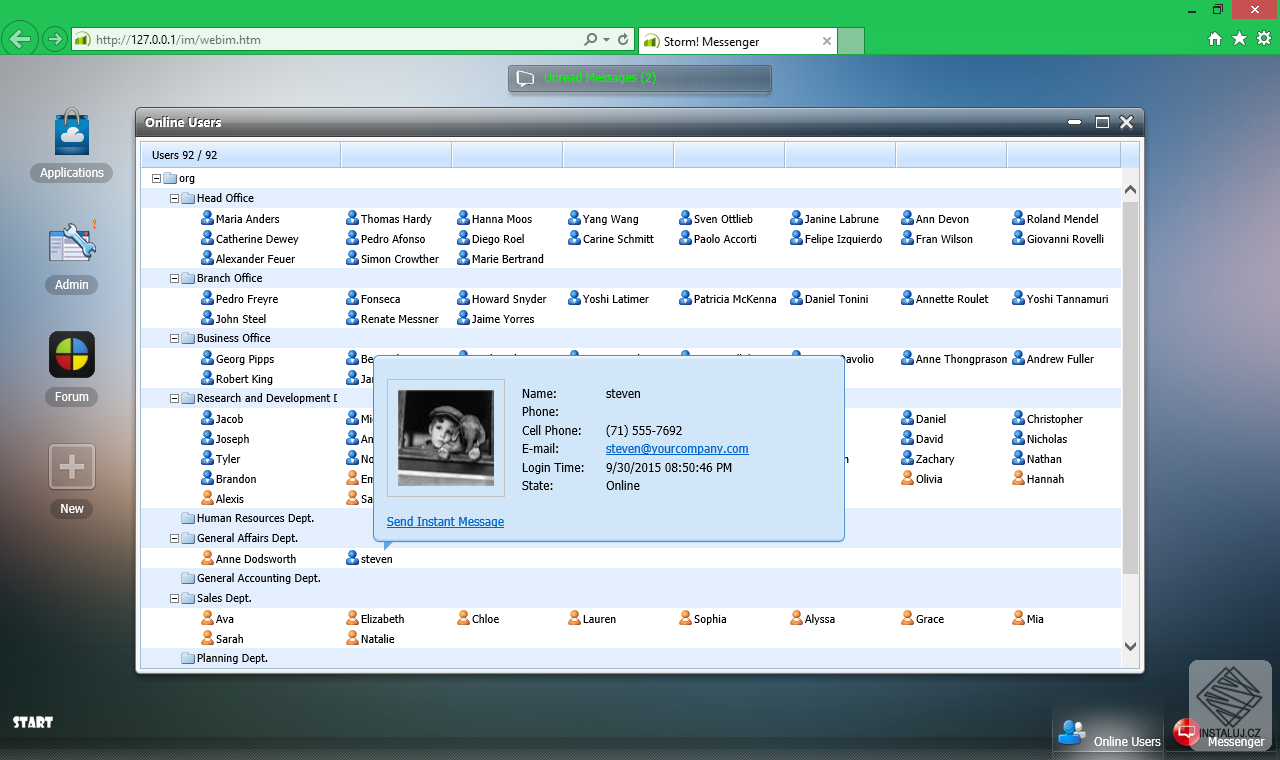Click the Unread Messages (2) button
This screenshot has width=1280, height=760.
[x=638, y=78]
